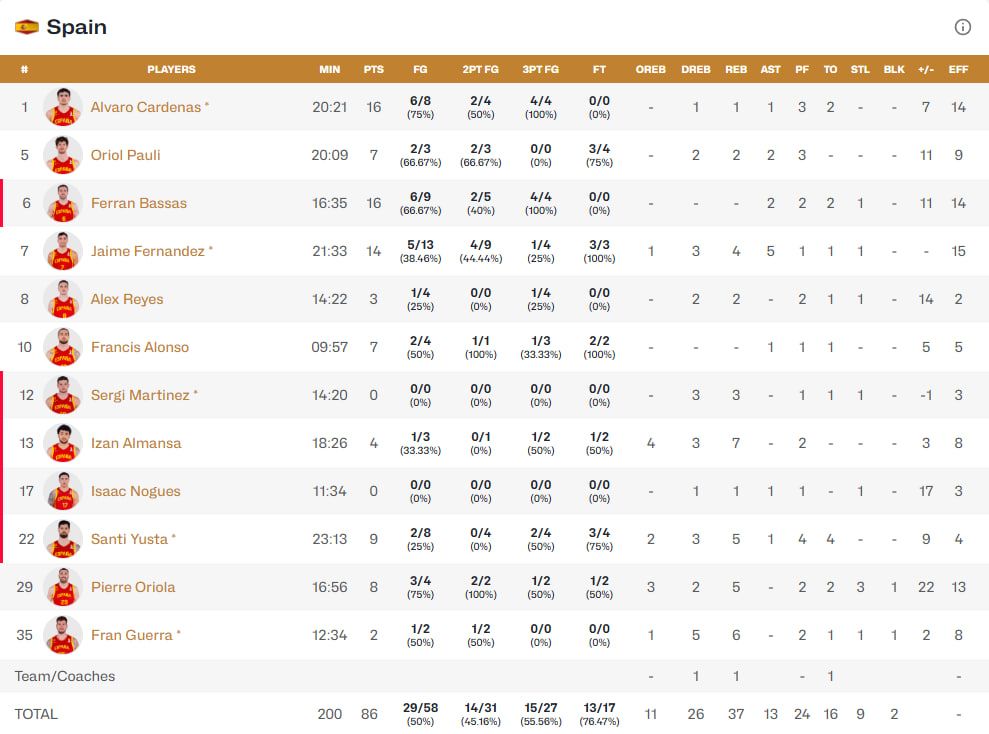Select Jaime Fernandez's name link
Viewport: 989px width, 734px height.
[x=147, y=251]
